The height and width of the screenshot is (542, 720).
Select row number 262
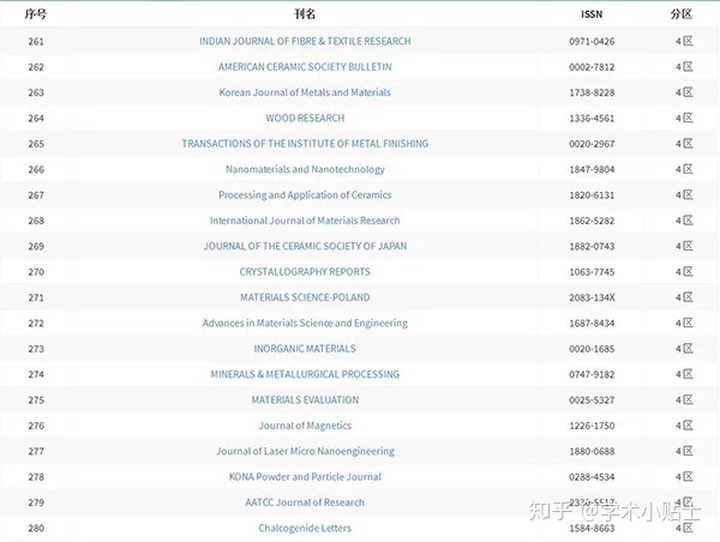click(36, 67)
